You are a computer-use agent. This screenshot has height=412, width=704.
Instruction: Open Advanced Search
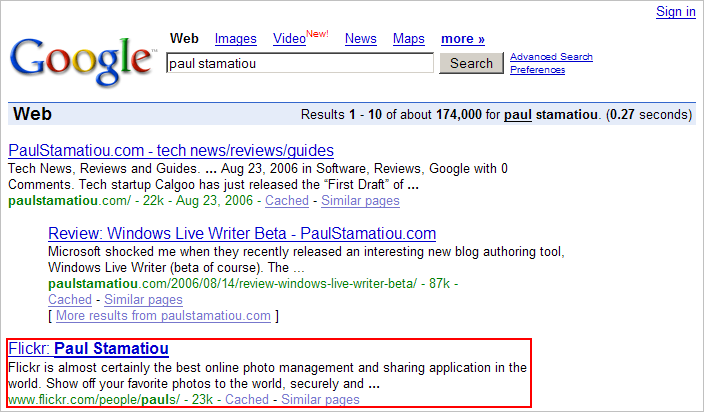click(551, 57)
